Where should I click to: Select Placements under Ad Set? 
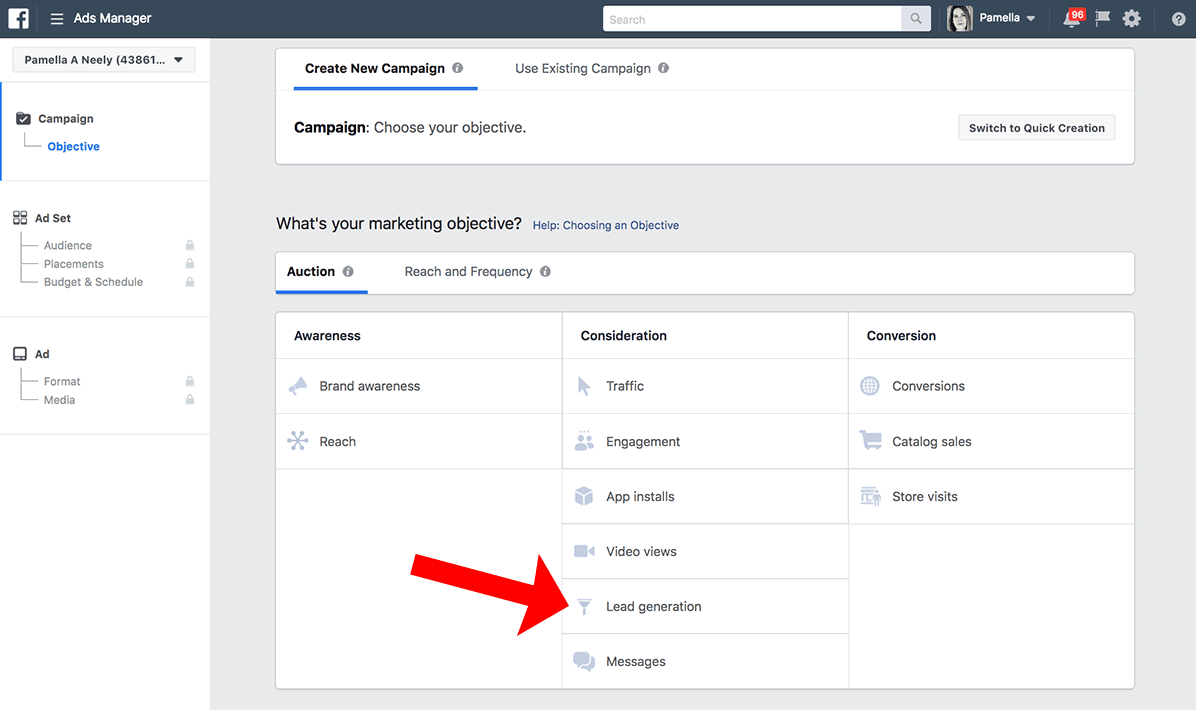point(74,264)
